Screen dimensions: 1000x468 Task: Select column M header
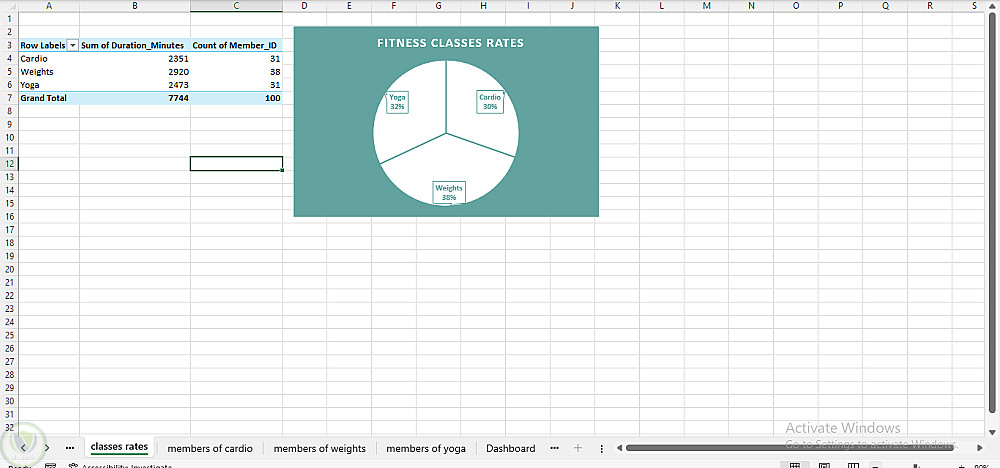pos(706,6)
